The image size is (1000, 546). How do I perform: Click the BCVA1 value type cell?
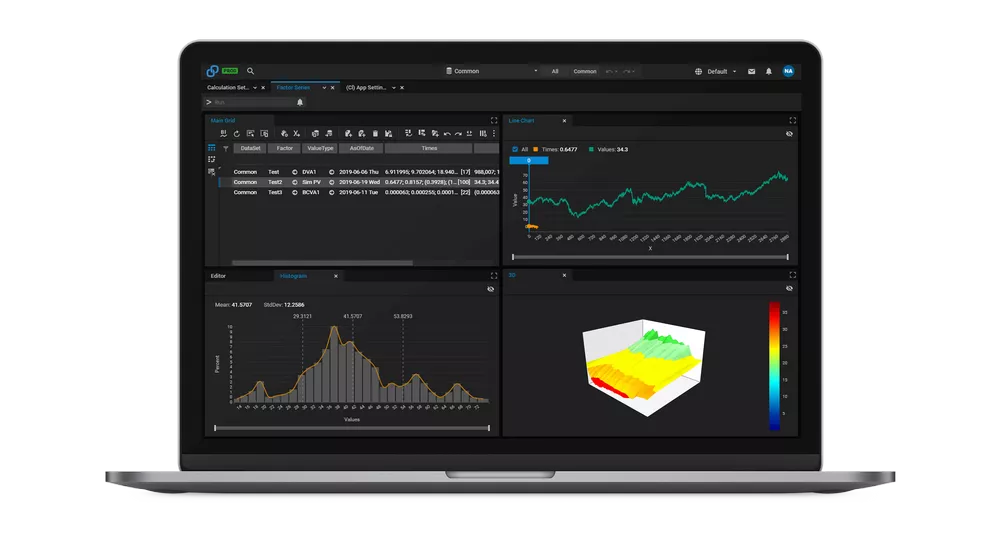tap(311, 192)
